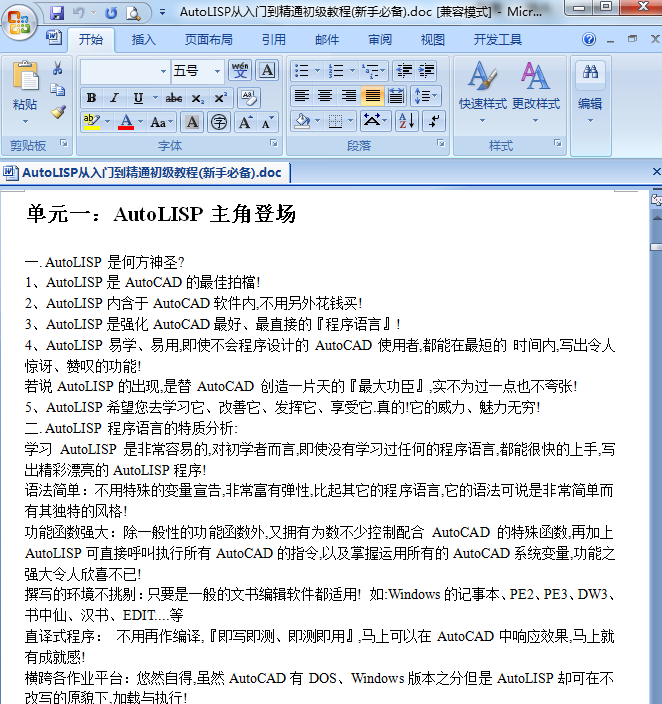Apply yellow text highlight color
The image size is (662, 704).
click(92, 122)
